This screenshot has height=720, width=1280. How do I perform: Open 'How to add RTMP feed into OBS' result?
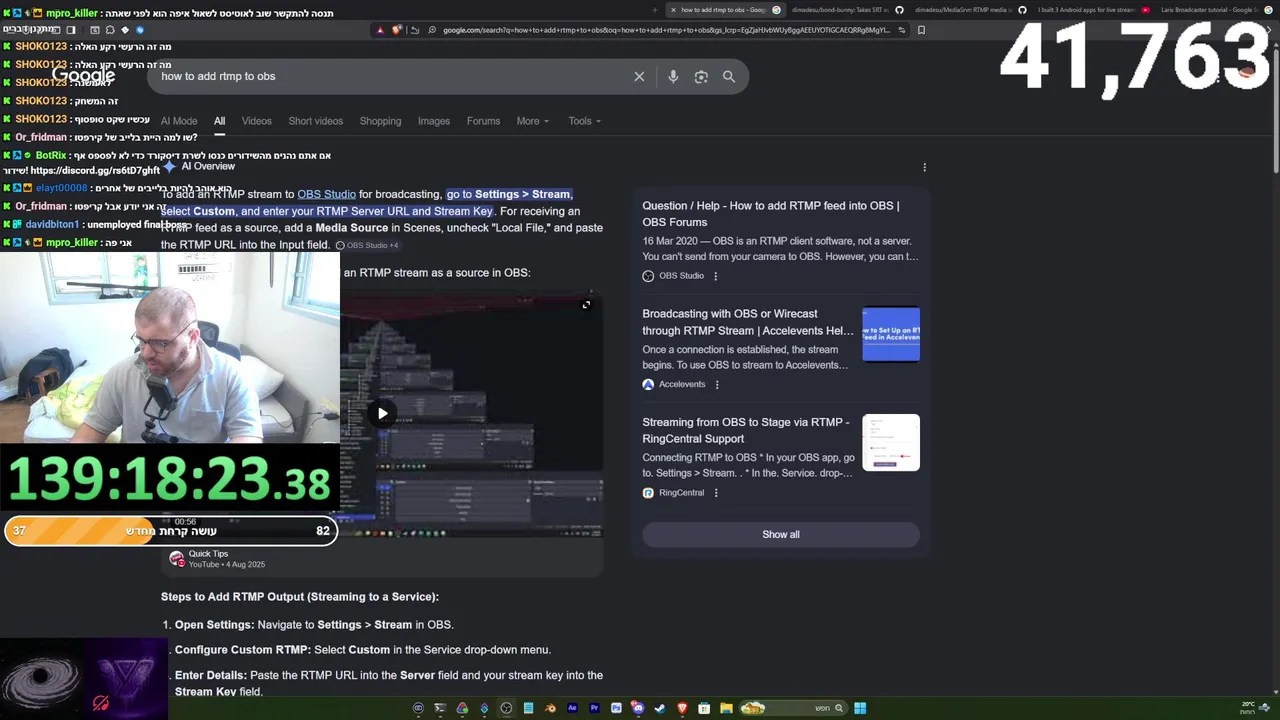click(x=771, y=214)
